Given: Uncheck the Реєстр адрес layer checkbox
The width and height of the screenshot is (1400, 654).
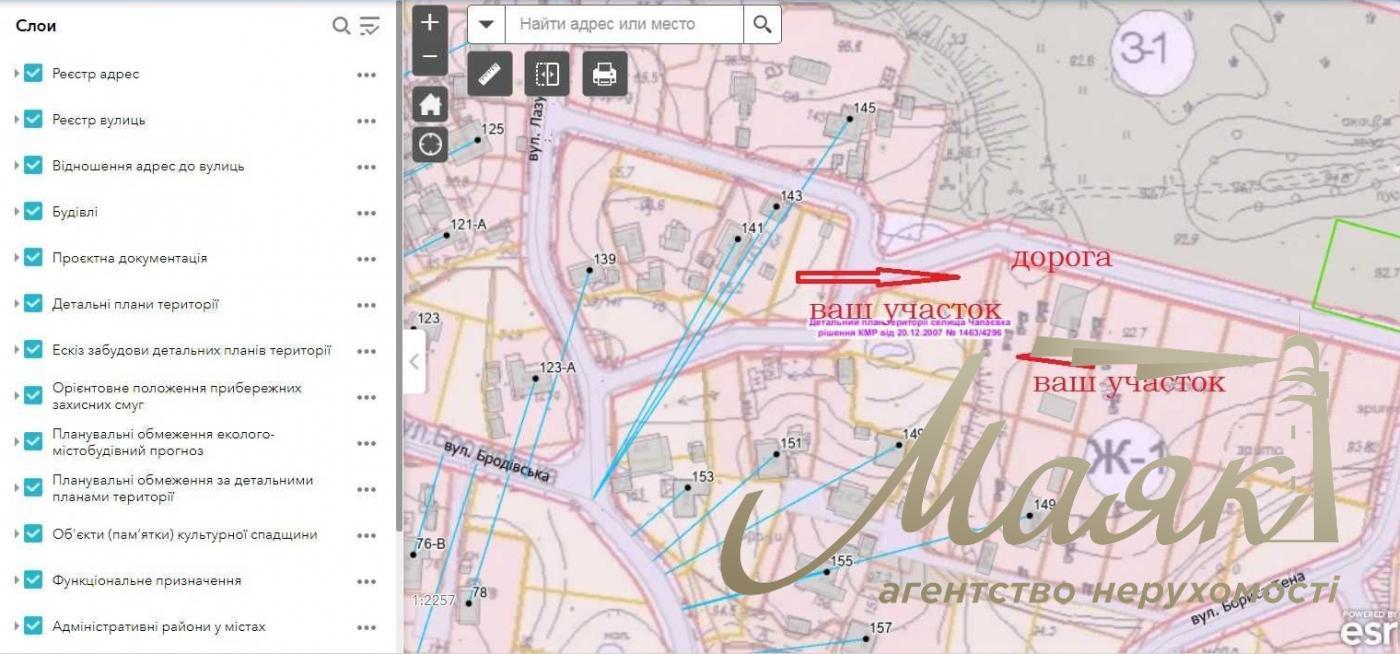Looking at the screenshot, I should 33,74.
